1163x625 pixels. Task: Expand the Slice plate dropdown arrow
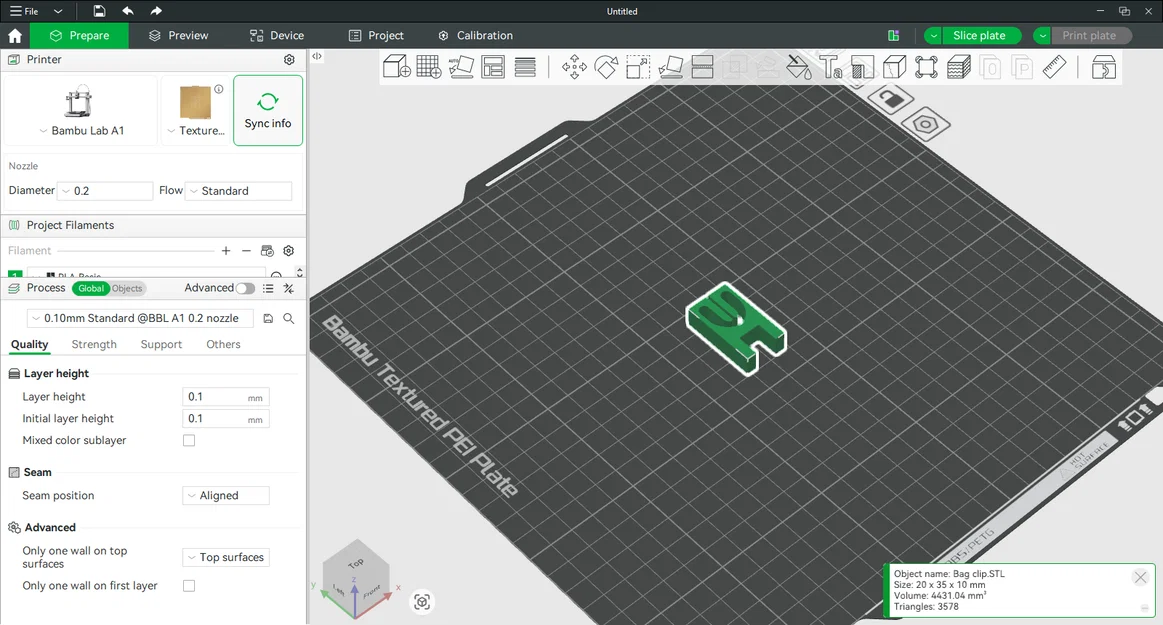click(934, 36)
